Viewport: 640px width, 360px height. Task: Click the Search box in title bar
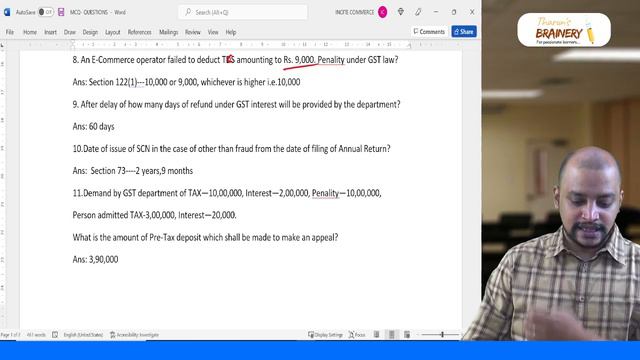(243, 12)
